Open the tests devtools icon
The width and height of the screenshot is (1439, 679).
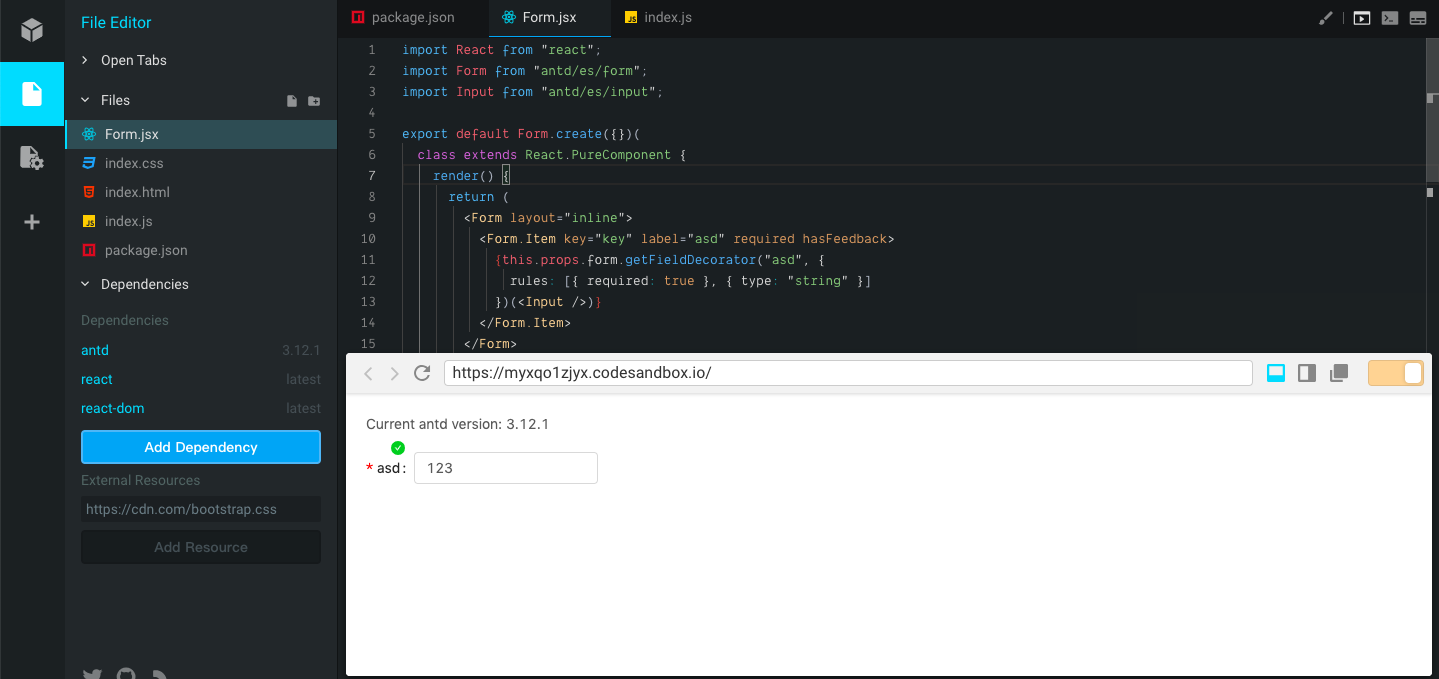coord(1417,17)
